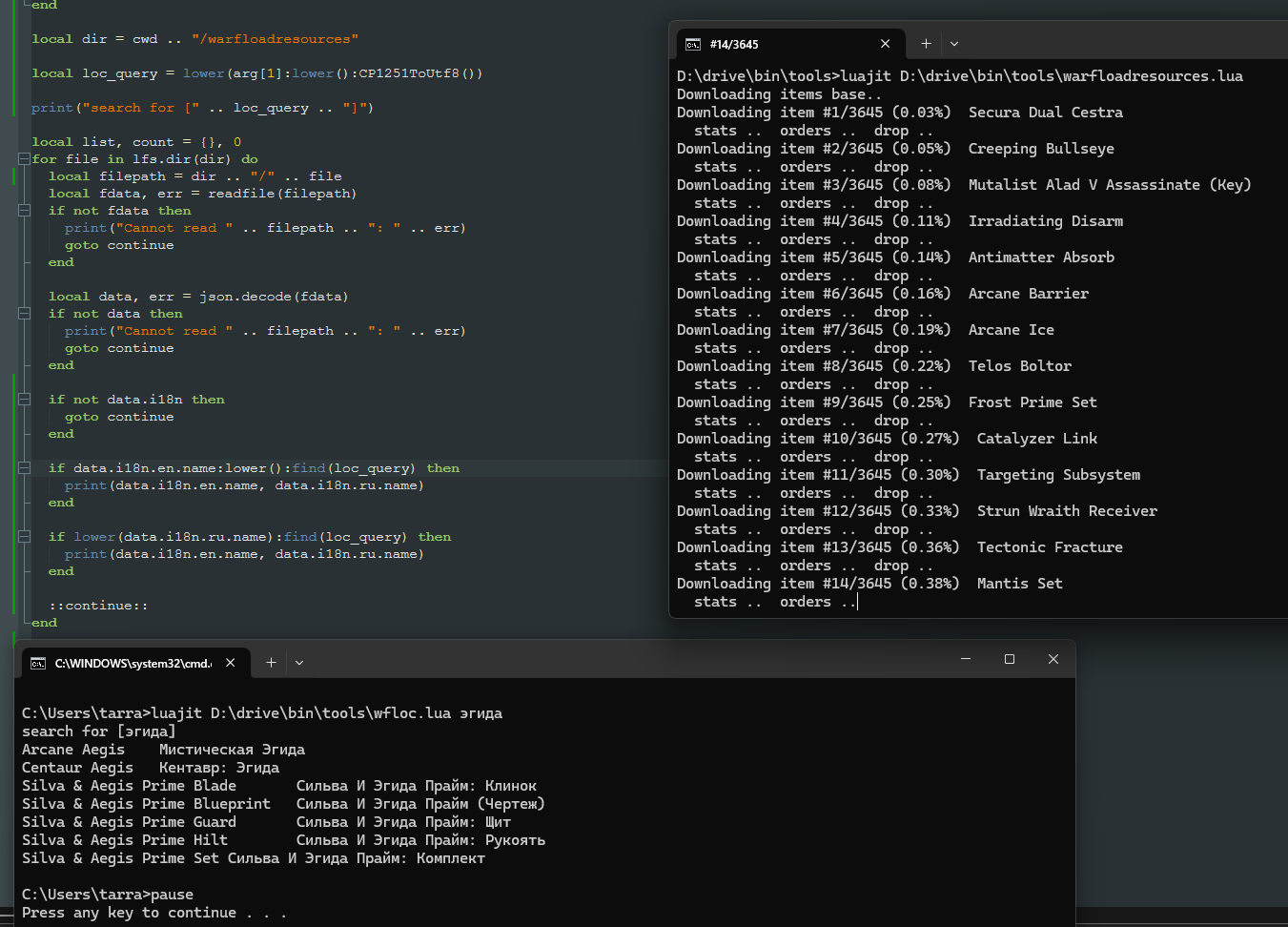Image resolution: width=1288 pixels, height=927 pixels.
Task: Click item name 'Frost Prime Set'
Action: (x=1032, y=402)
